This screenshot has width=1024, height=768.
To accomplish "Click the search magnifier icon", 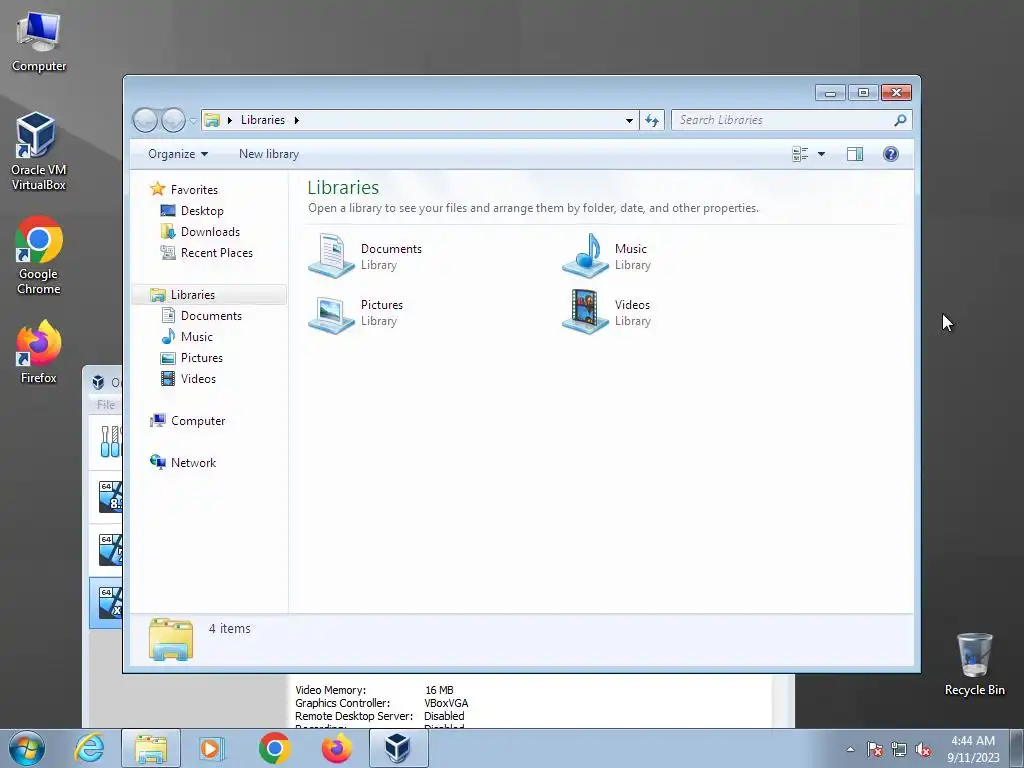I will [900, 120].
